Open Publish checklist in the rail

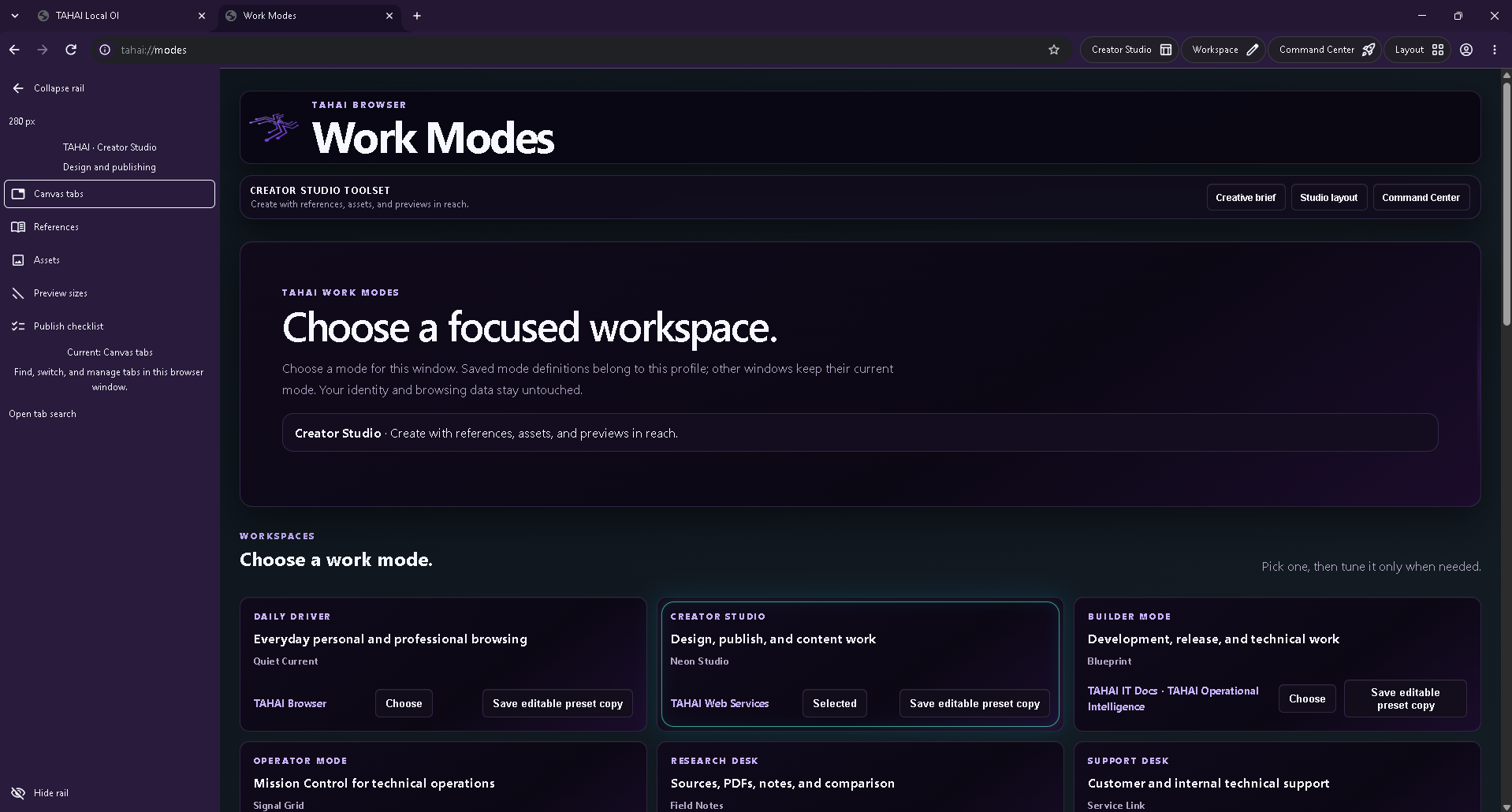[110, 326]
